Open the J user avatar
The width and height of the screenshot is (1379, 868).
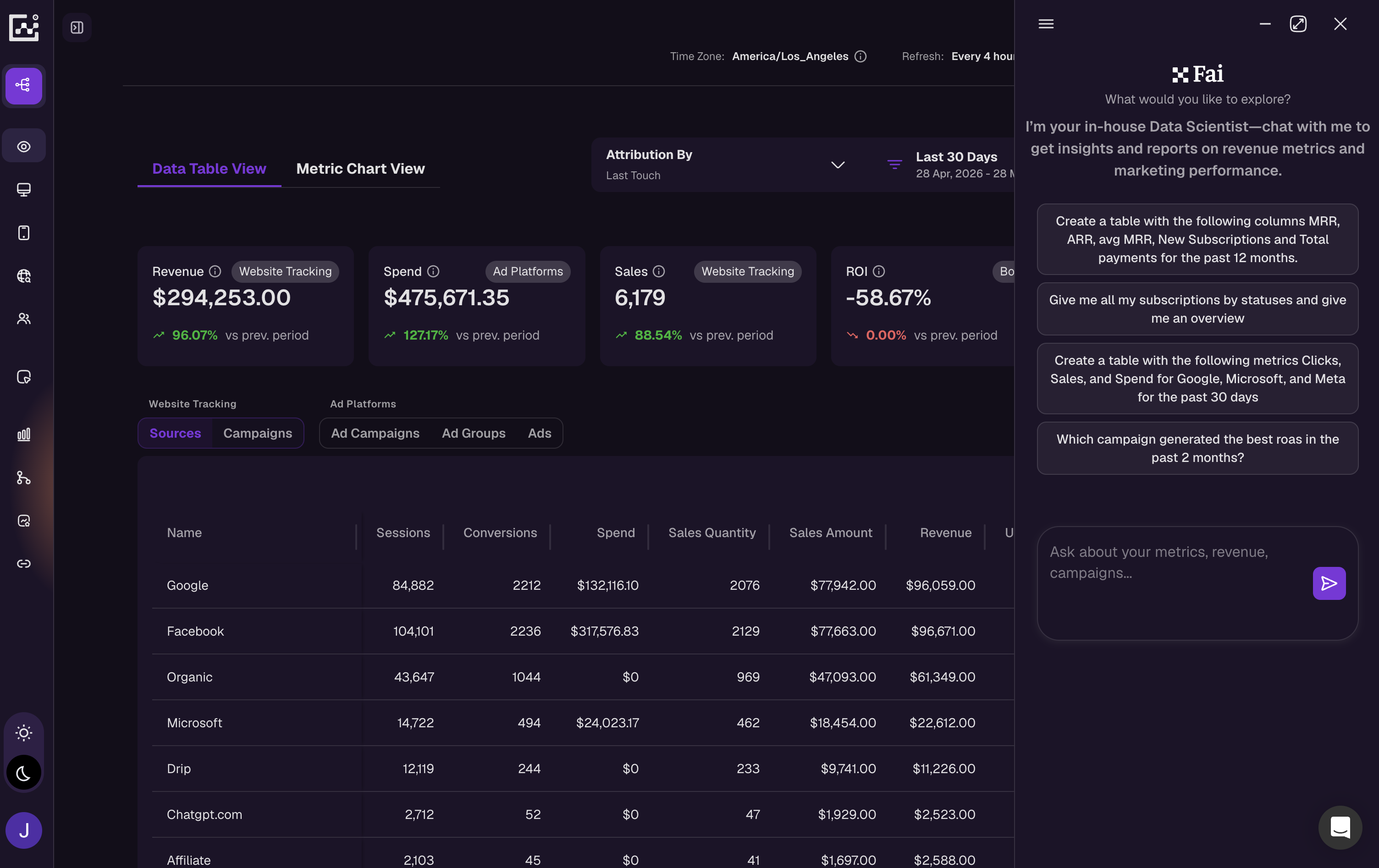[x=23, y=830]
